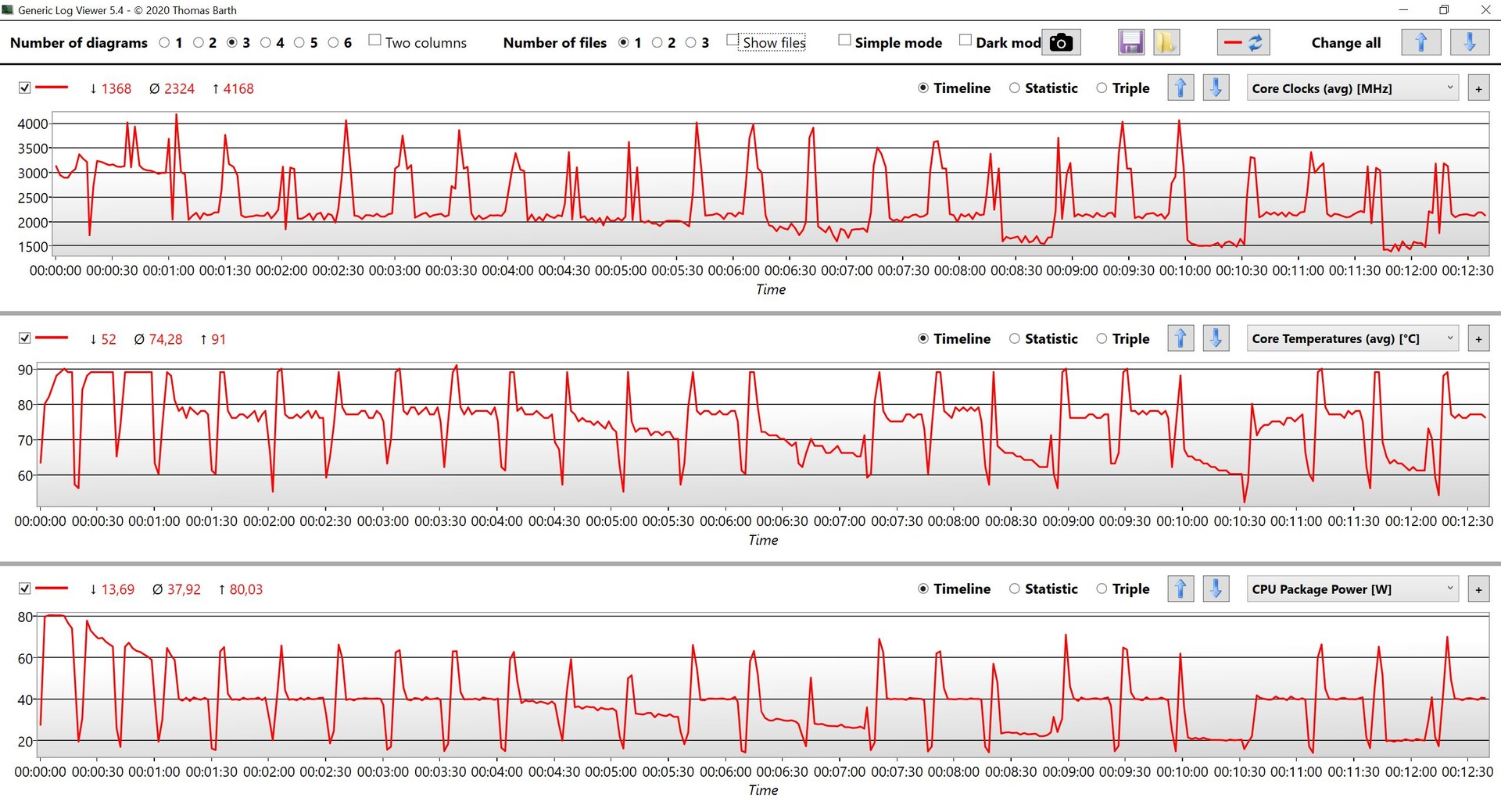Click Change all up arrow
The width and height of the screenshot is (1501, 812).
(x=1420, y=42)
